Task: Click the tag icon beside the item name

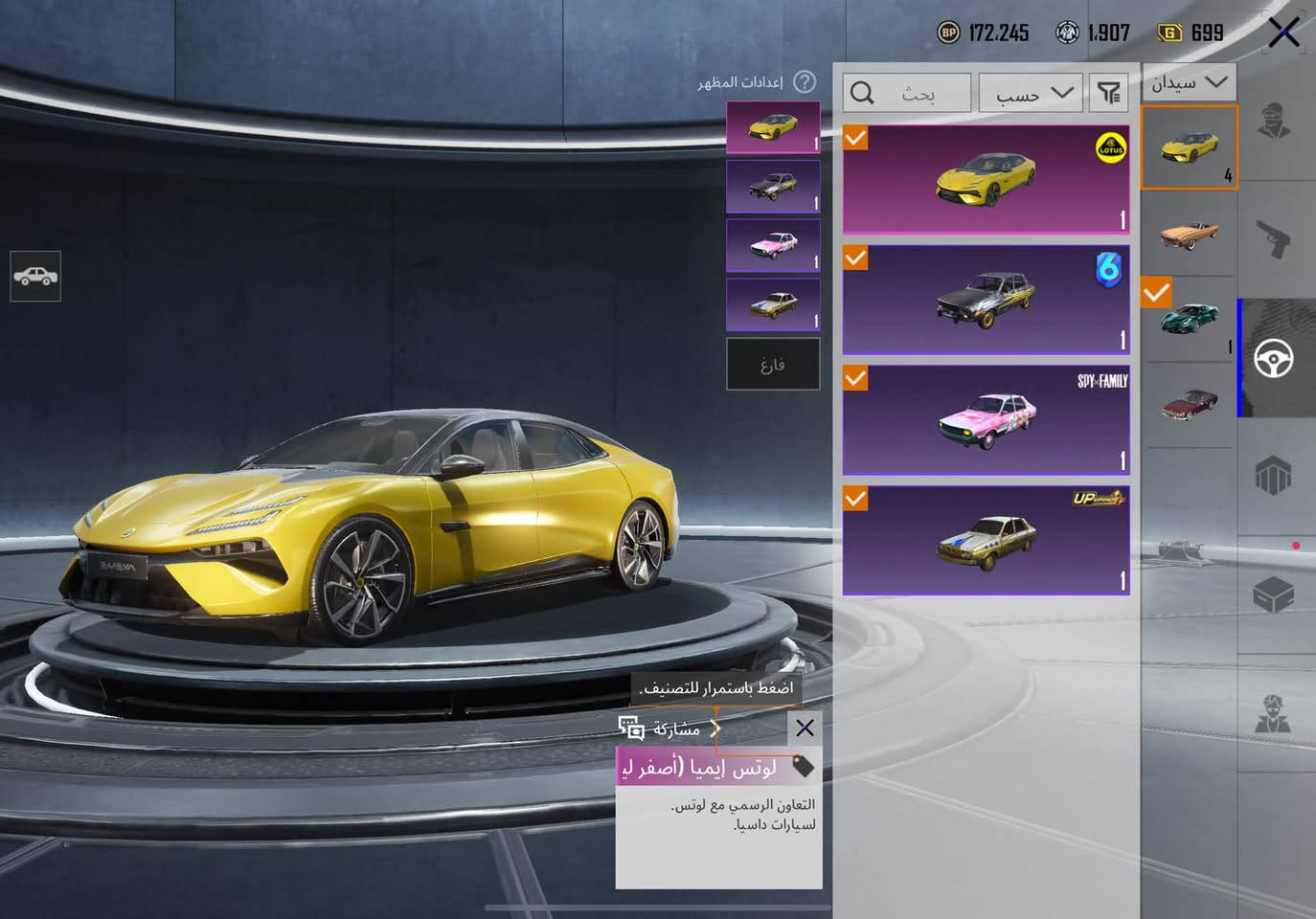Action: tap(803, 767)
